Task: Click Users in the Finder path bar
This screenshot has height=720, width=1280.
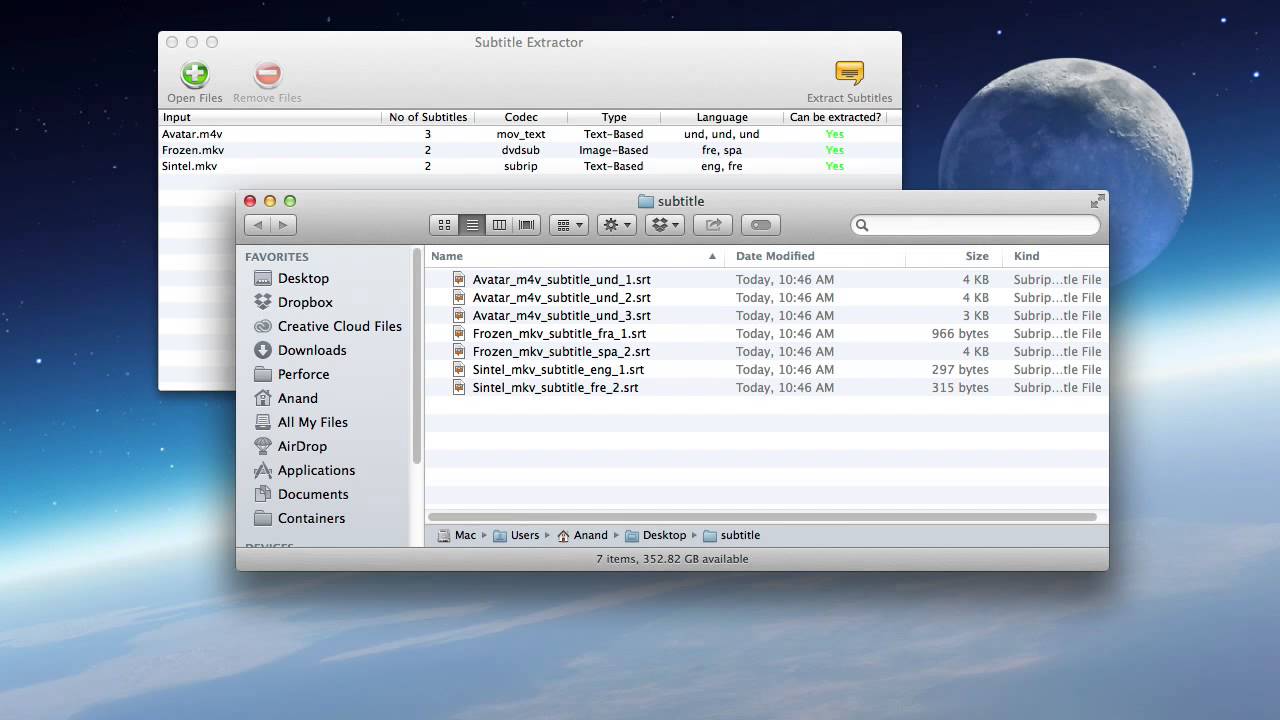Action: (x=516, y=535)
